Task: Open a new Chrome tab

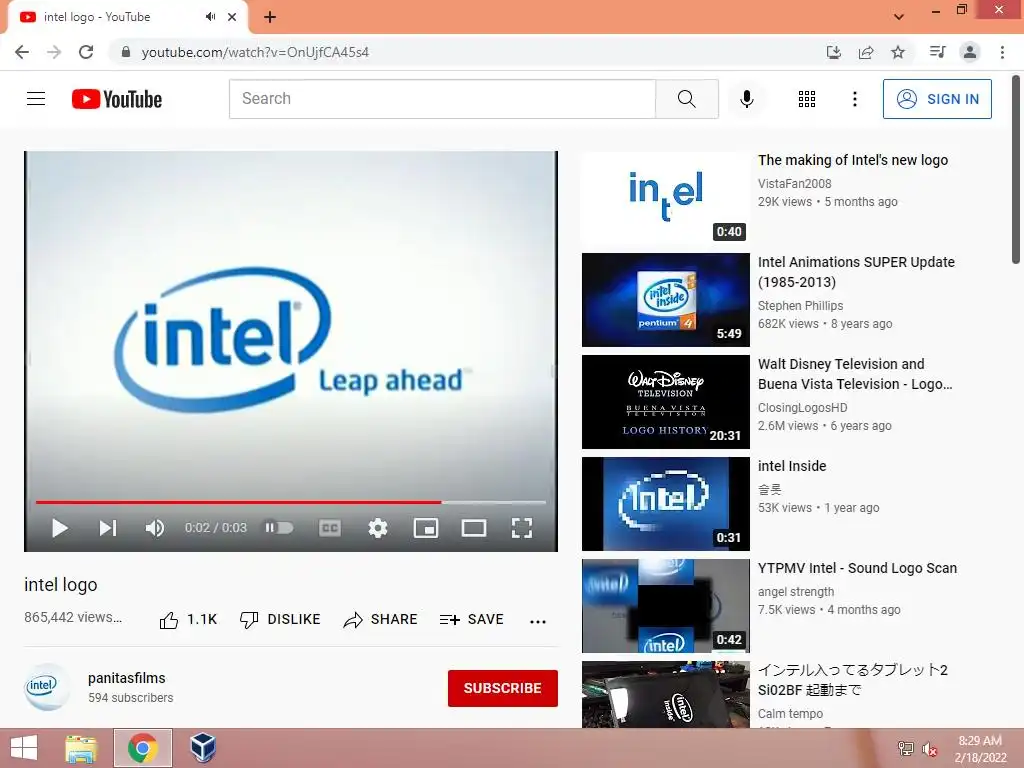Action: click(x=270, y=17)
